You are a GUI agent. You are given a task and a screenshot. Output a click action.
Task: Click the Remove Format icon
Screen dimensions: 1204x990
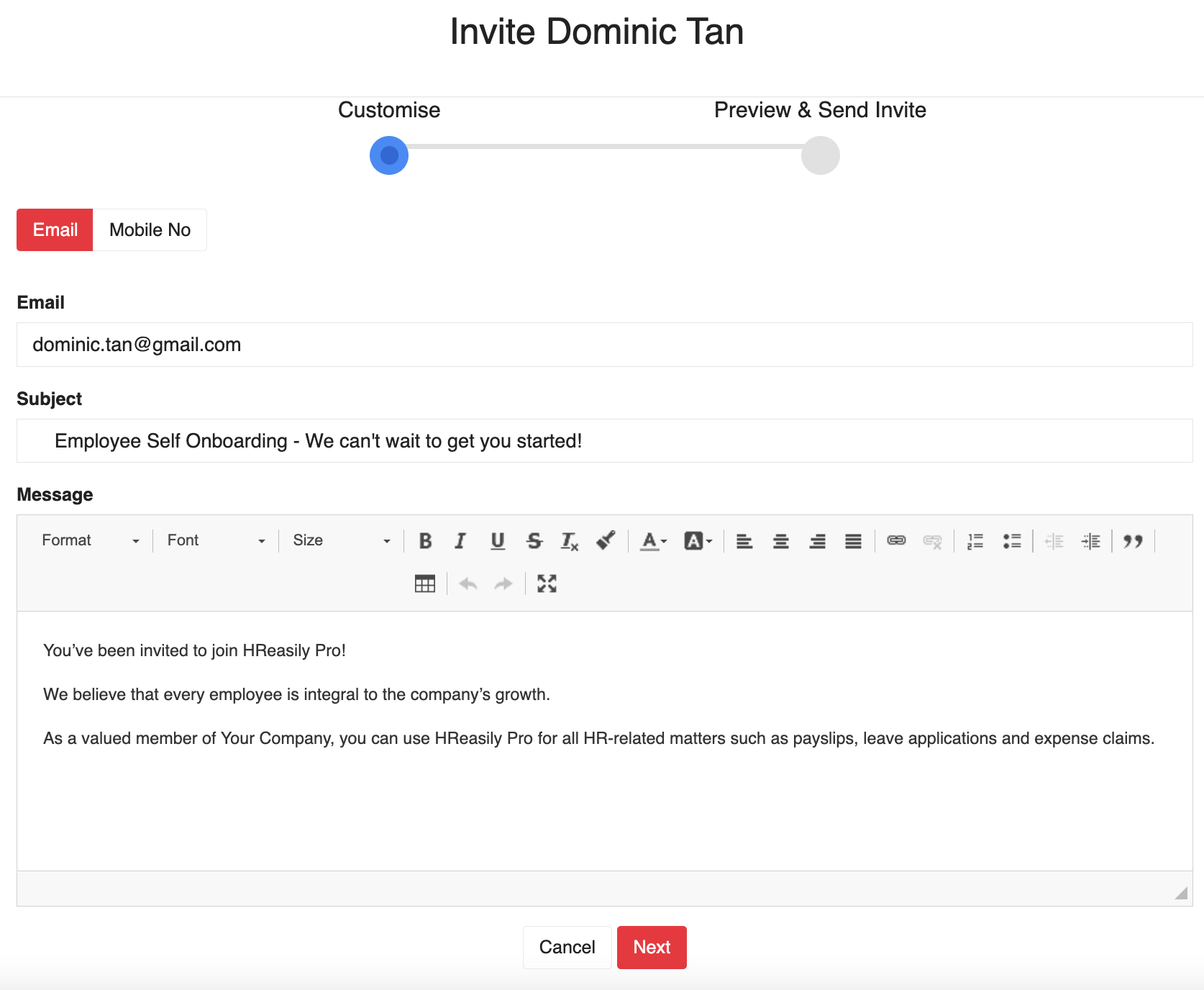point(570,540)
